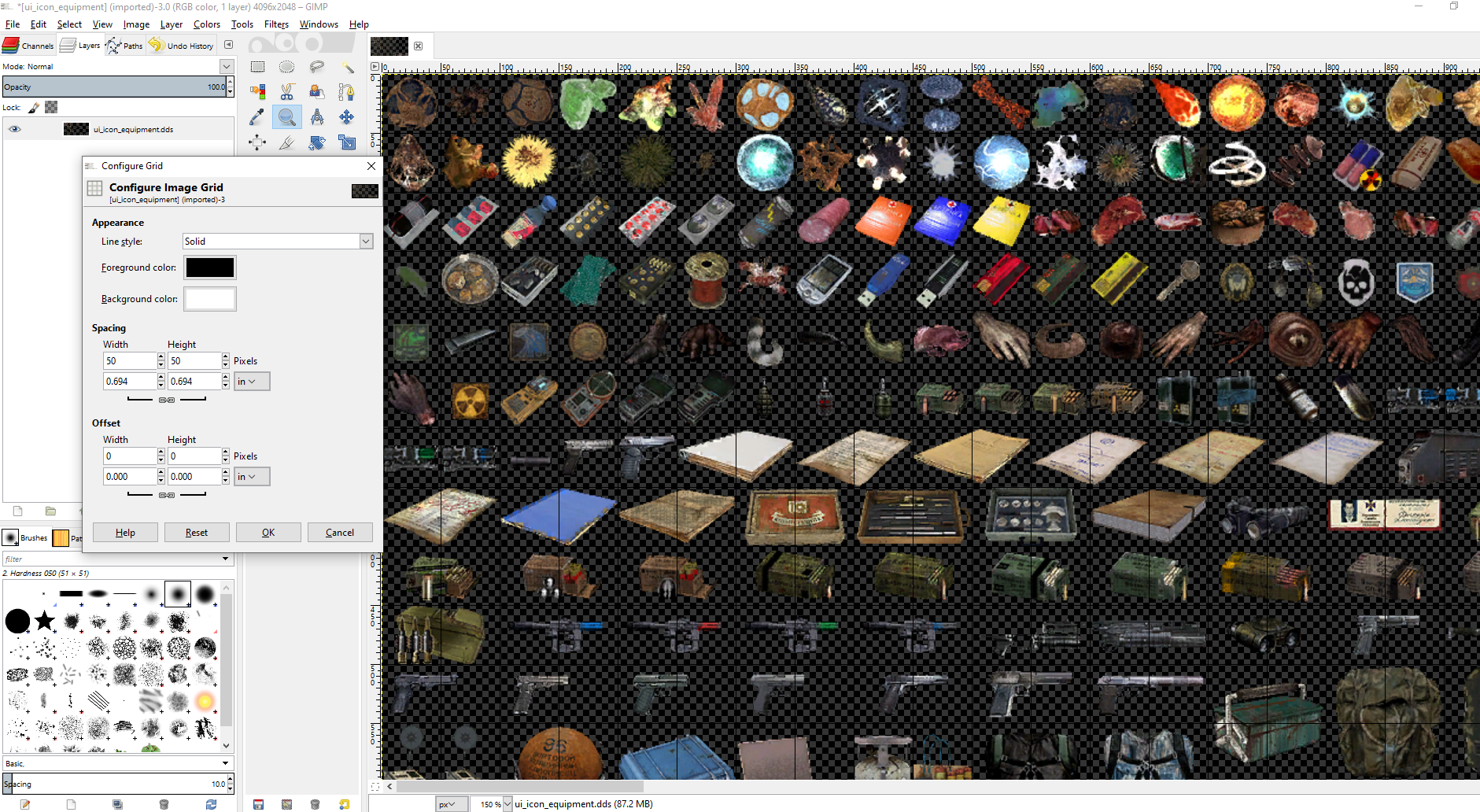Click the spacing Width pixels field

coord(130,361)
